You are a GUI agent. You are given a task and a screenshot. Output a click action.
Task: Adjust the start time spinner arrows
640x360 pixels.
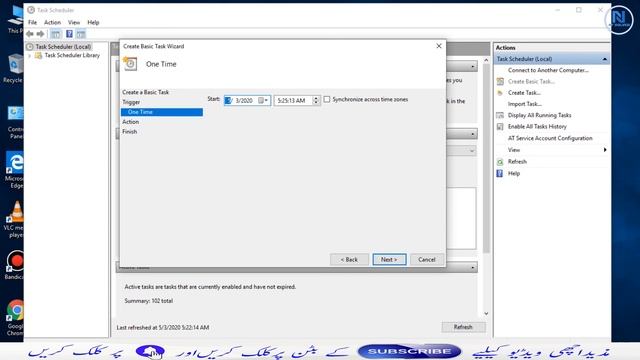coord(316,100)
